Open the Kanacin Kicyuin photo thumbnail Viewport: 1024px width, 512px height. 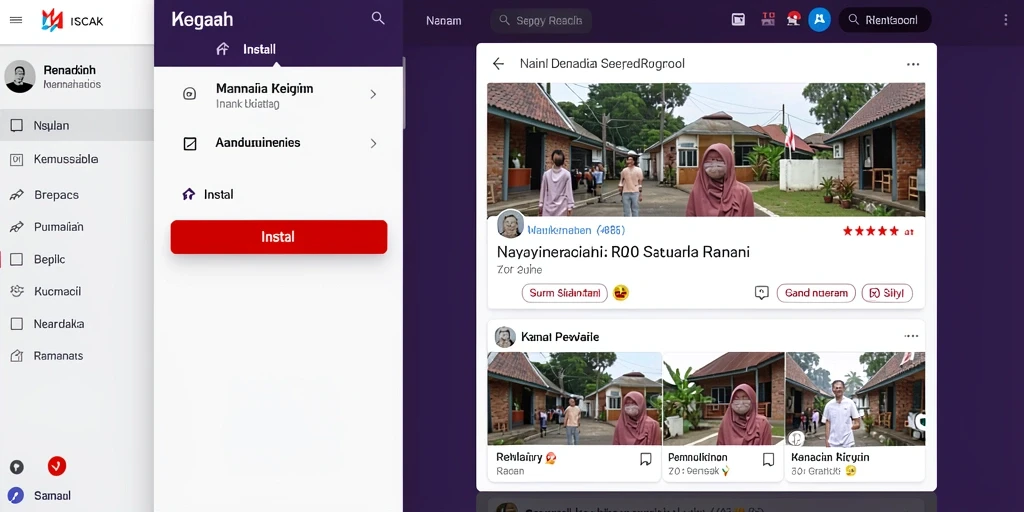tap(856, 399)
